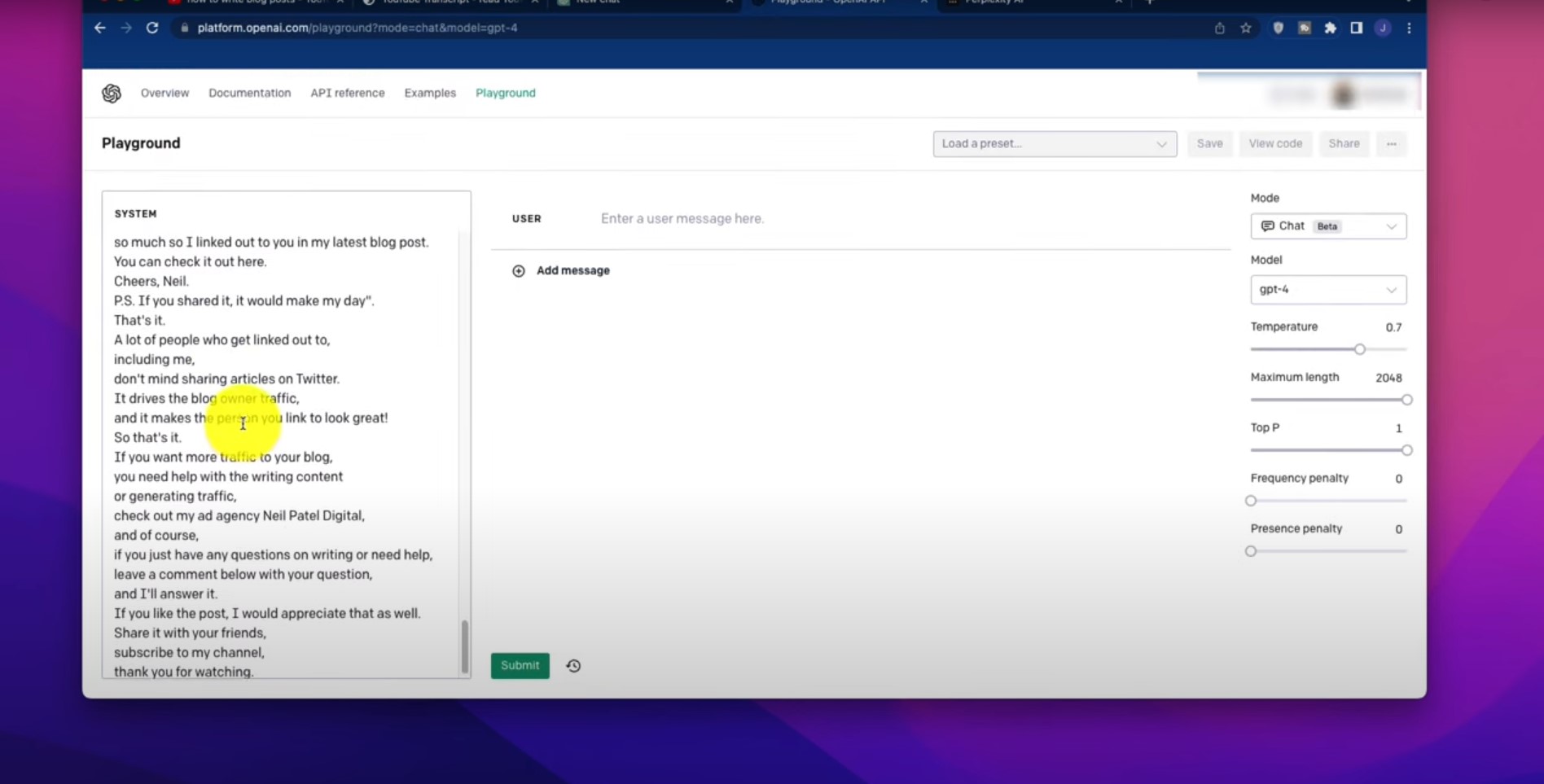Image resolution: width=1544 pixels, height=784 pixels.
Task: Click "you need help with the writing content"
Action: click(x=229, y=476)
